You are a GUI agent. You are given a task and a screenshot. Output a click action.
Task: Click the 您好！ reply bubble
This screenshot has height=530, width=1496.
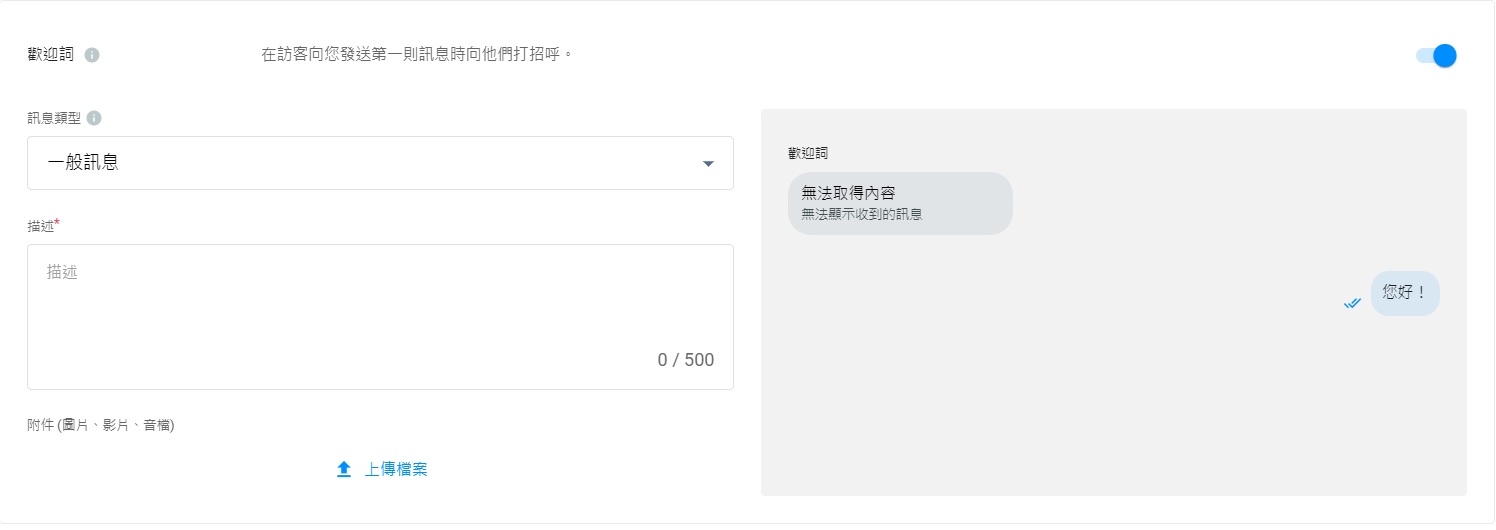click(x=1404, y=293)
